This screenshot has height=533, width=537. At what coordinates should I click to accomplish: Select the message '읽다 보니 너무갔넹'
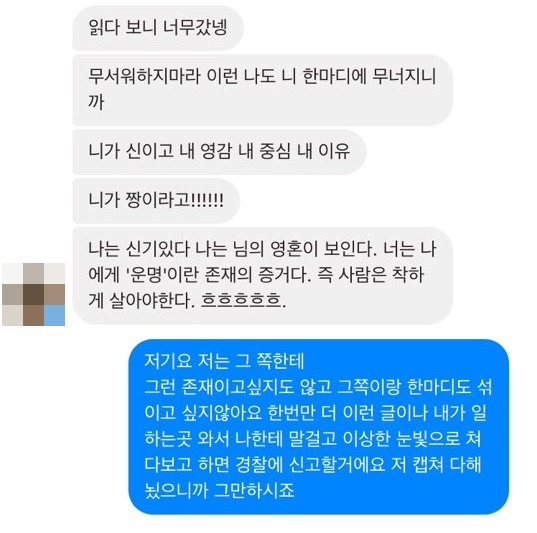point(158,28)
